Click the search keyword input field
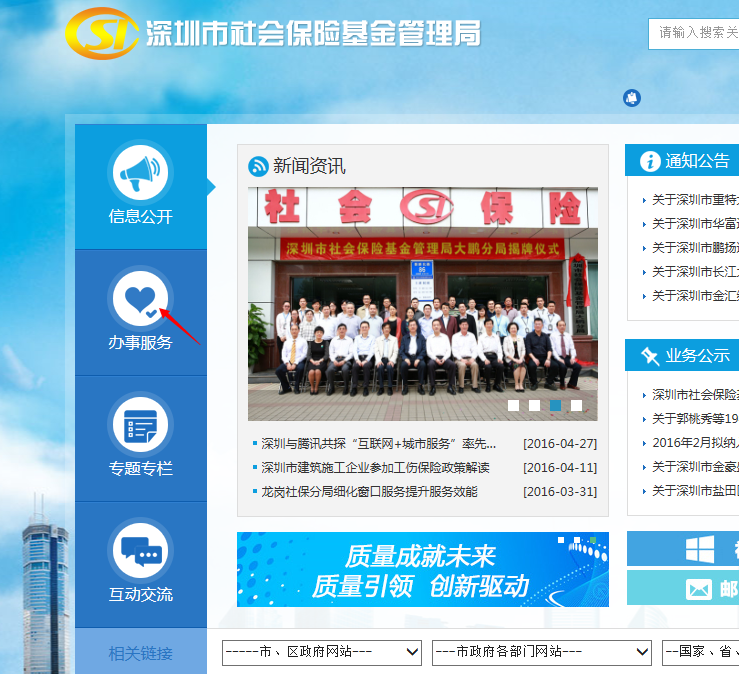Image resolution: width=739 pixels, height=674 pixels. 694,33
